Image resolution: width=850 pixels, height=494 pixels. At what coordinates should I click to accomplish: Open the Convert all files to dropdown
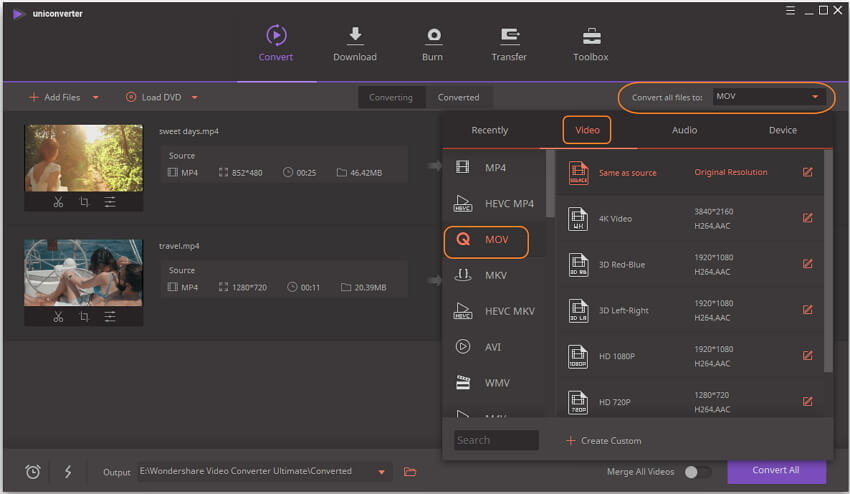pyautogui.click(x=769, y=97)
